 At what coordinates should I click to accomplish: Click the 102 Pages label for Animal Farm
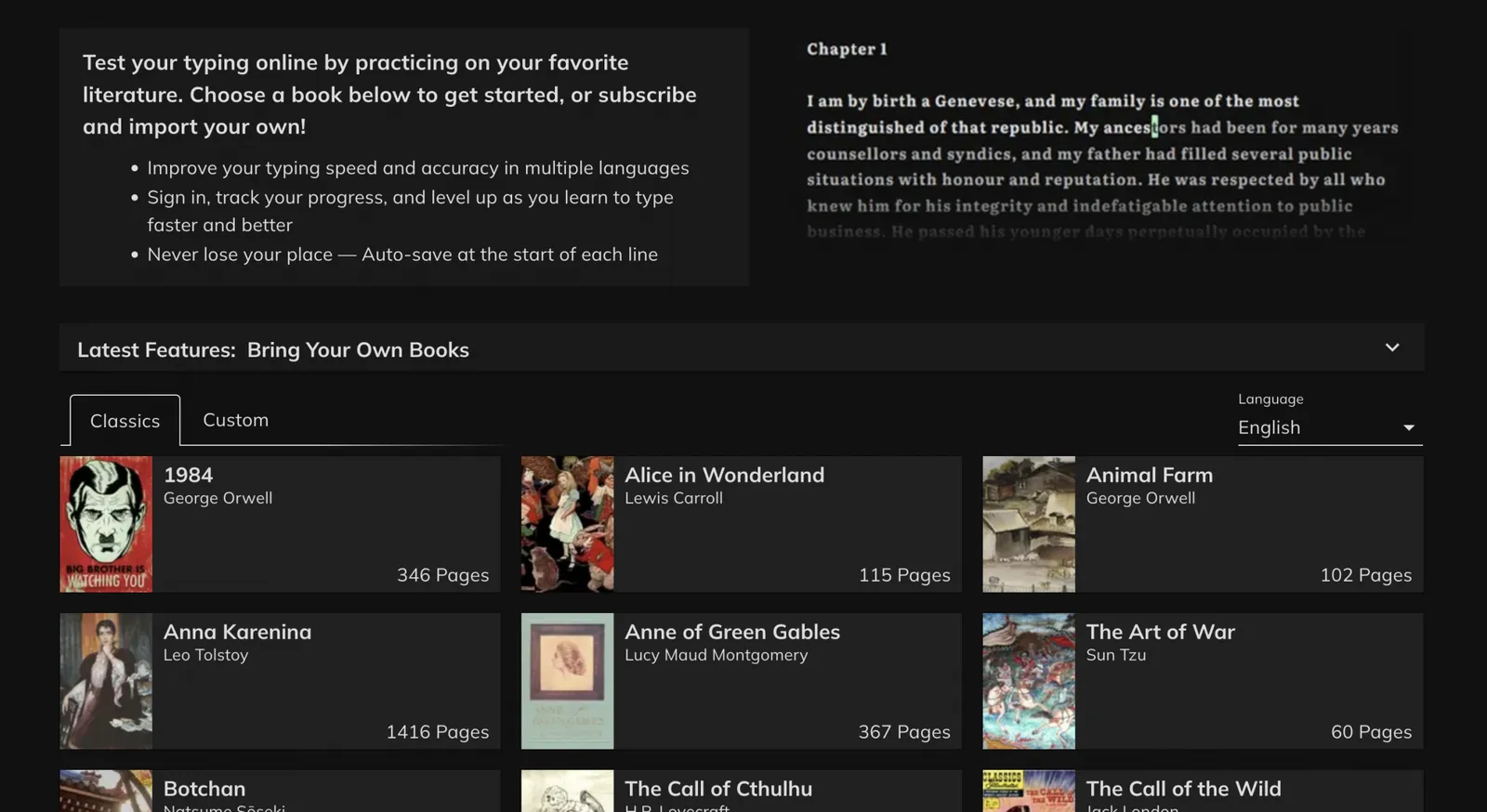(1365, 575)
